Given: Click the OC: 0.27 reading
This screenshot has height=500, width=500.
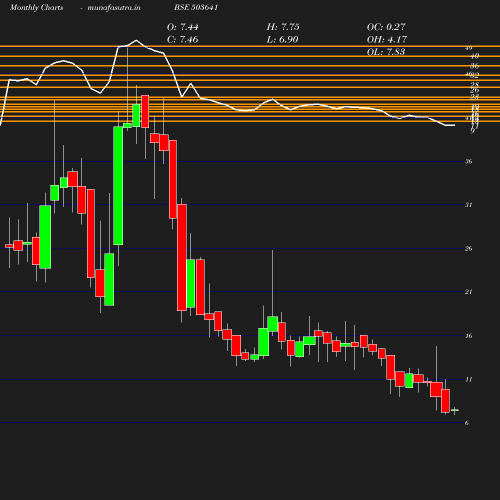Looking at the screenshot, I should point(386,27).
